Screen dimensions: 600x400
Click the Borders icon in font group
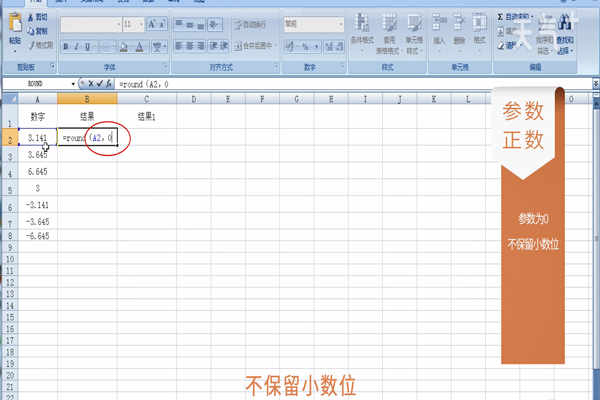coord(106,47)
